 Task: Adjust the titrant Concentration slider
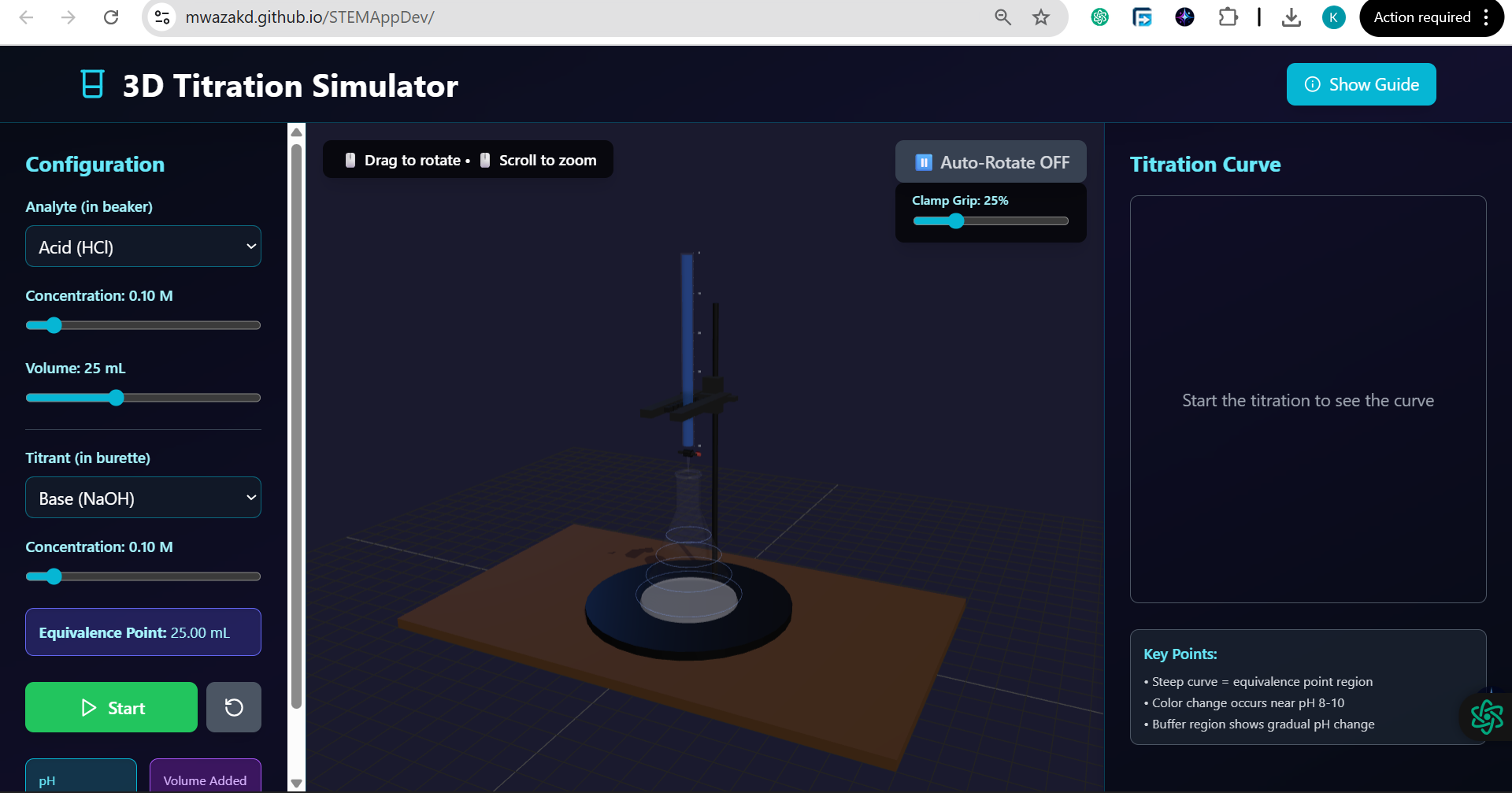point(143,576)
